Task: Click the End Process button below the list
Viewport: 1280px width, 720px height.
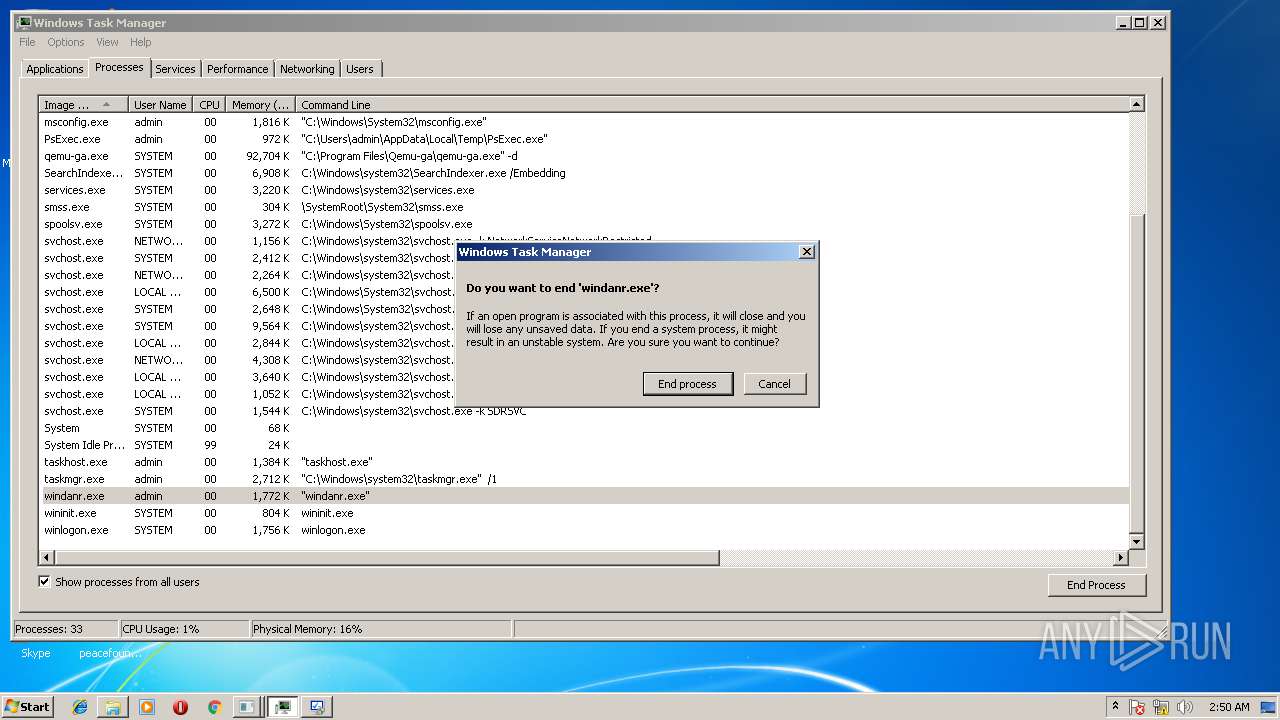Action: click(1096, 585)
